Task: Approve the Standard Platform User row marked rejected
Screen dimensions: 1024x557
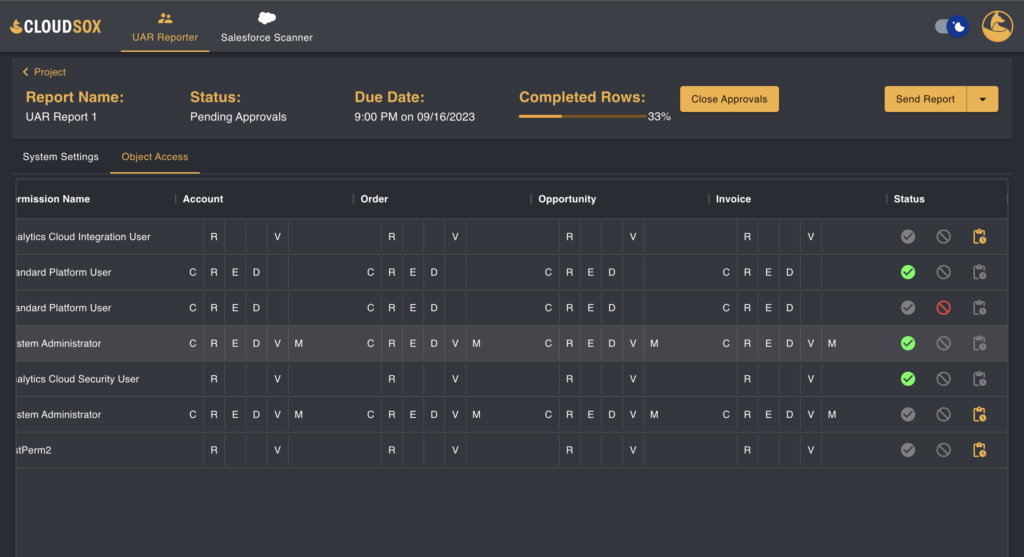Action: [x=908, y=308]
